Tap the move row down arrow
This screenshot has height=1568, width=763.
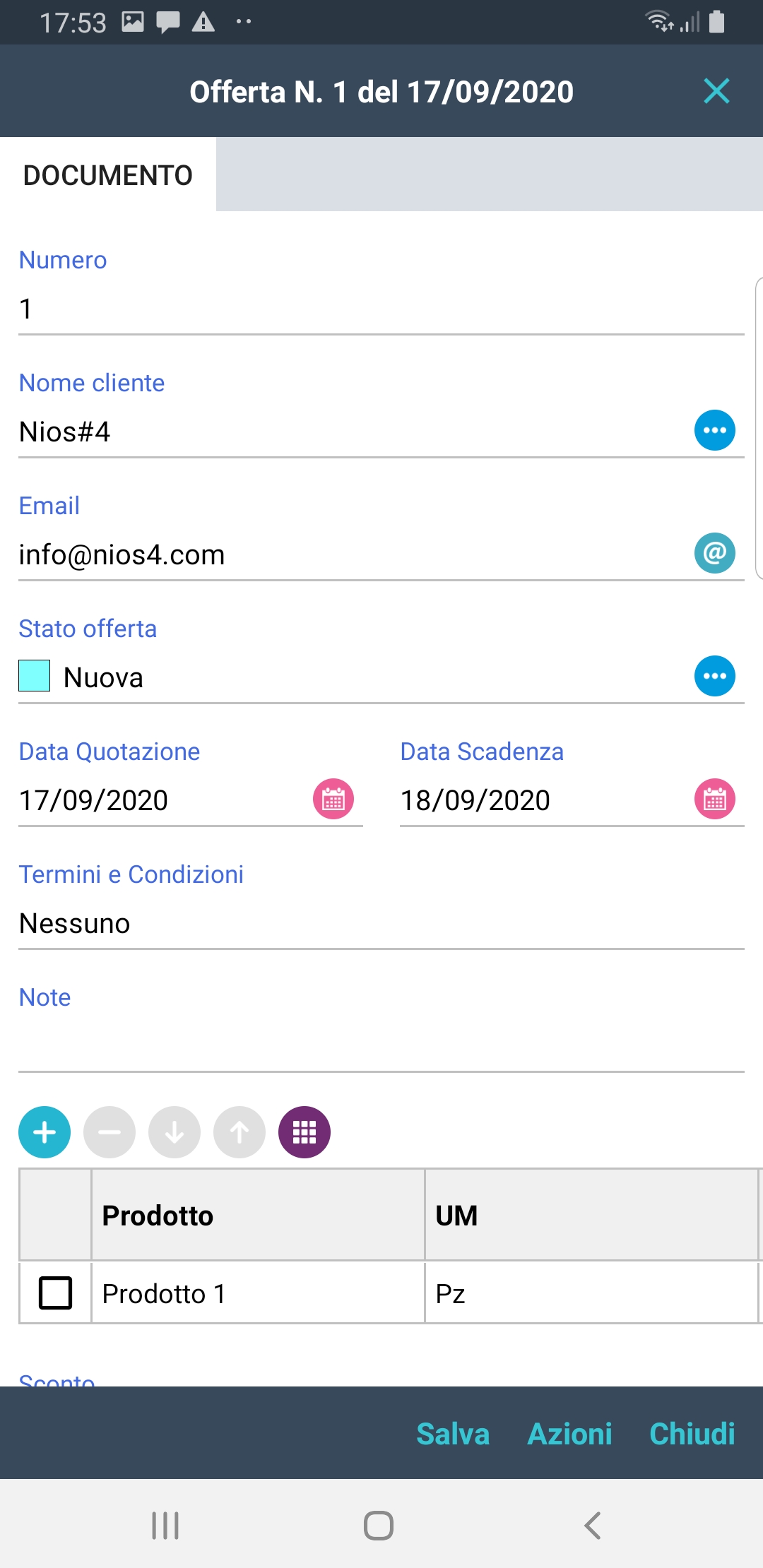click(175, 1132)
